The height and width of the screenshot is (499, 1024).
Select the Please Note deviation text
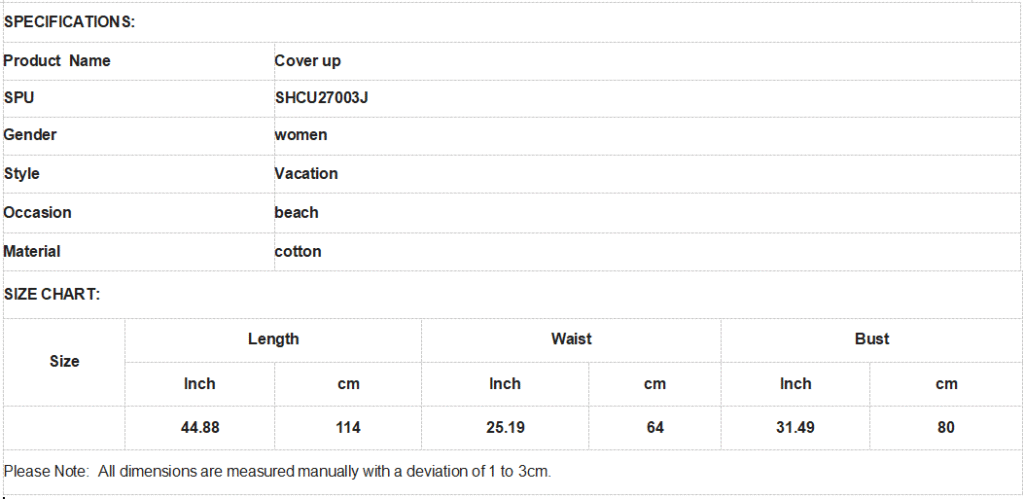pyautogui.click(x=278, y=472)
